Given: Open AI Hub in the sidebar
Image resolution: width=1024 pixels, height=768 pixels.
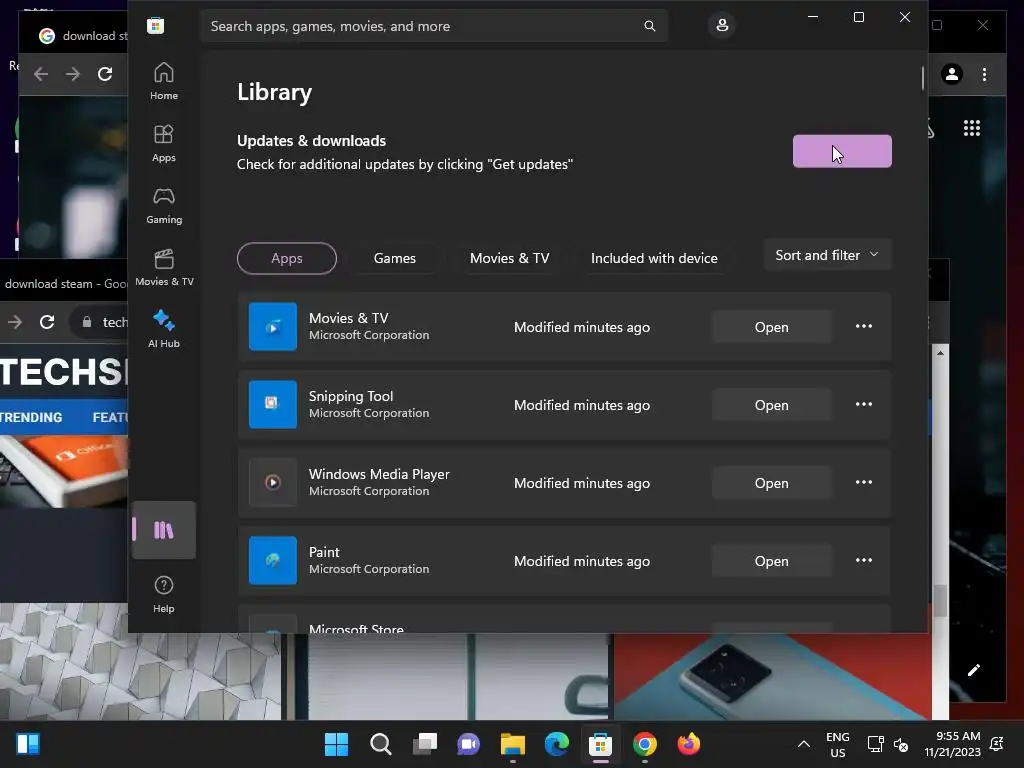Looking at the screenshot, I should tap(163, 329).
